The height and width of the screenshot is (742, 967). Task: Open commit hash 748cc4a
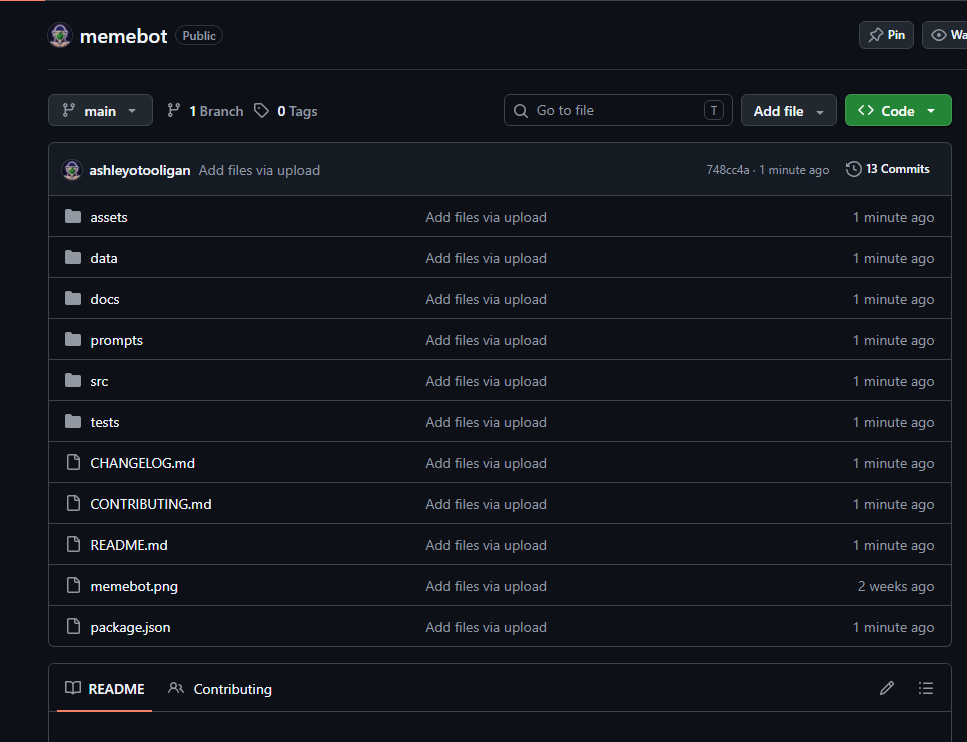point(728,170)
